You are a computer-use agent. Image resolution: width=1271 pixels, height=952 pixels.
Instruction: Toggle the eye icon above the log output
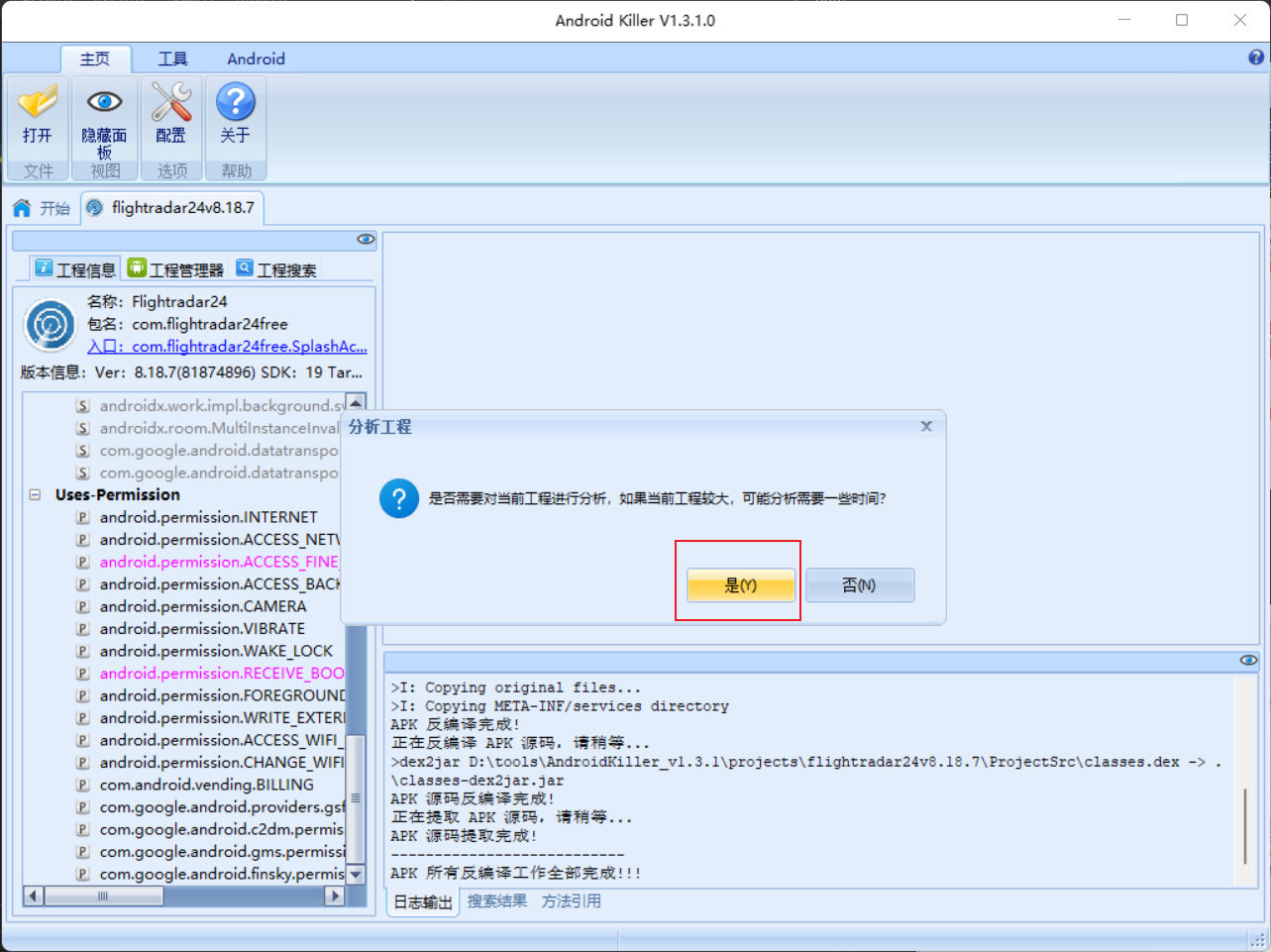pyautogui.click(x=1246, y=660)
